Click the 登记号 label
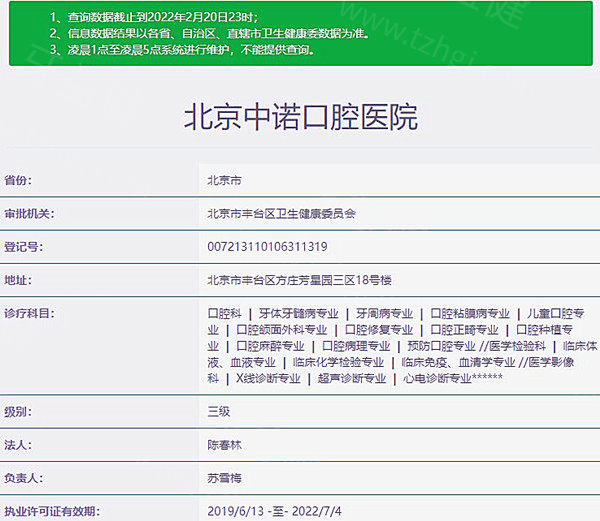 coord(23,247)
